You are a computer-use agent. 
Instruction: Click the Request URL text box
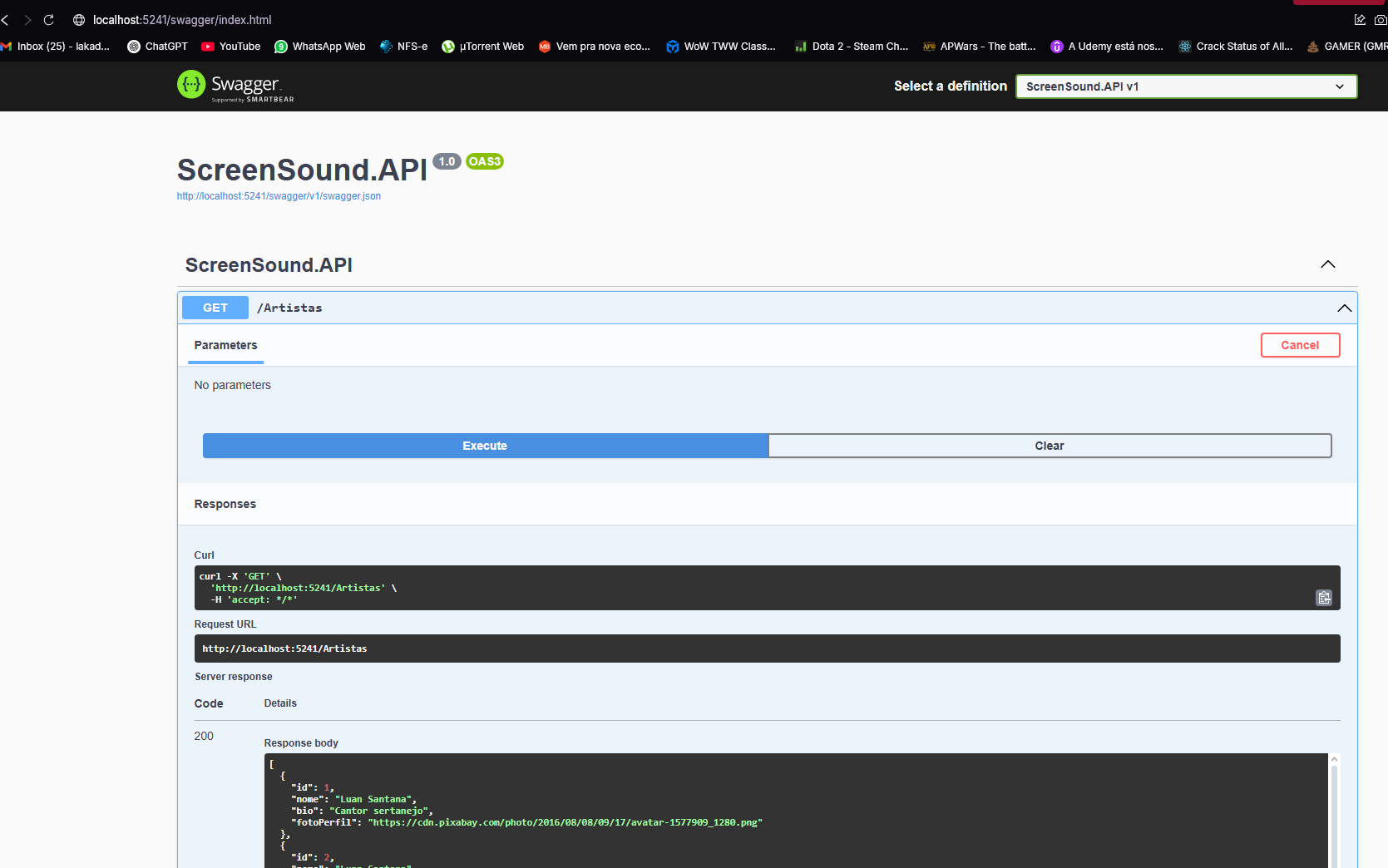[767, 649]
